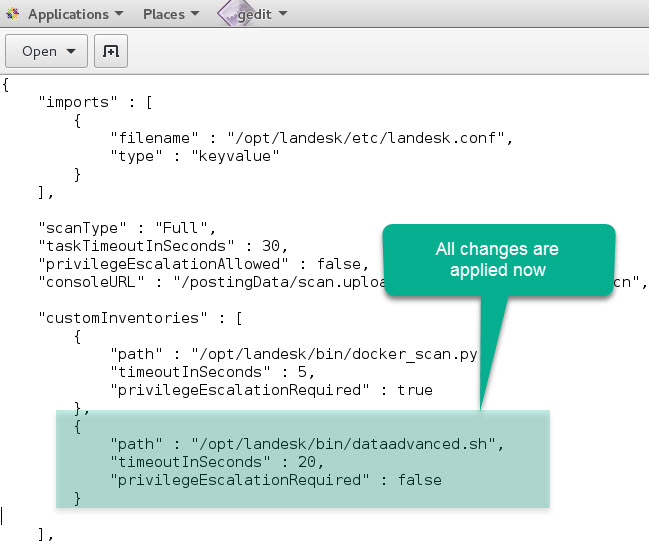
Task: Expand the gedit application menu
Action: point(266,14)
